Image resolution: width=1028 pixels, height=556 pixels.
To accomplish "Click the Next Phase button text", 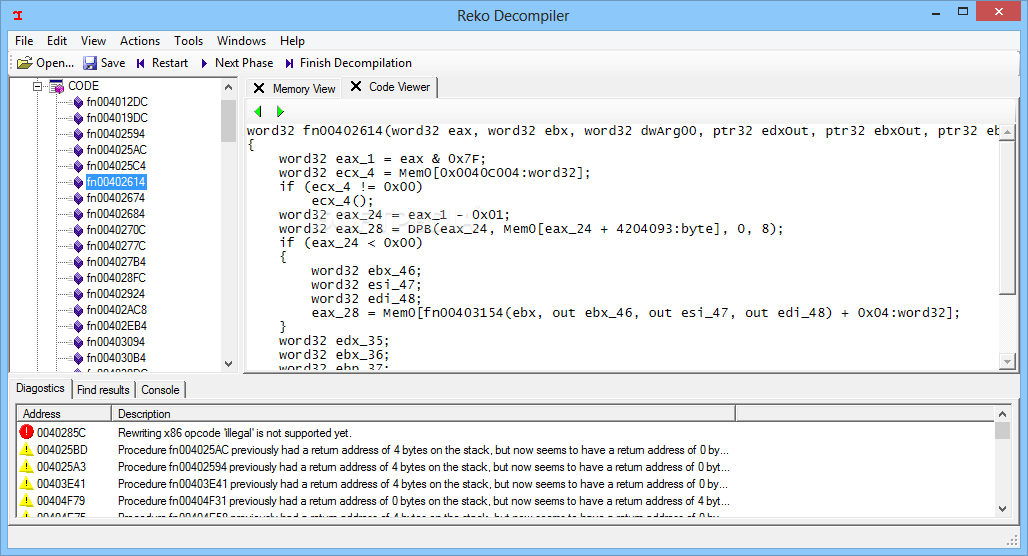I will tap(244, 63).
